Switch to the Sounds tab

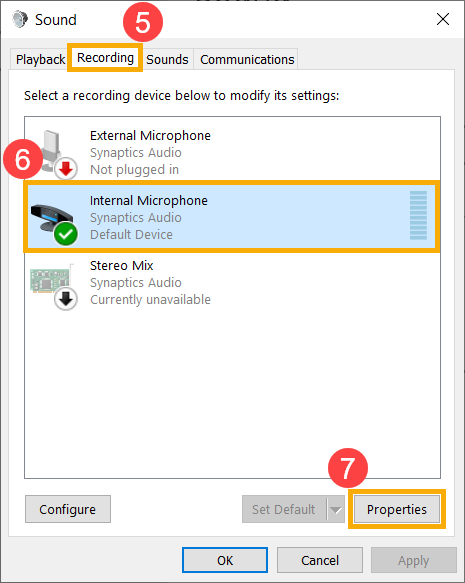coord(167,59)
